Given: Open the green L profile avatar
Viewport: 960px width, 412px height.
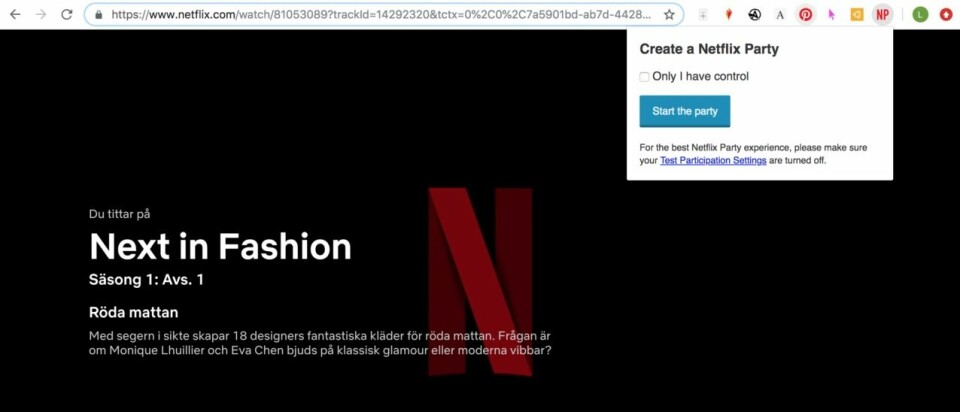Looking at the screenshot, I should pyautogui.click(x=920, y=15).
